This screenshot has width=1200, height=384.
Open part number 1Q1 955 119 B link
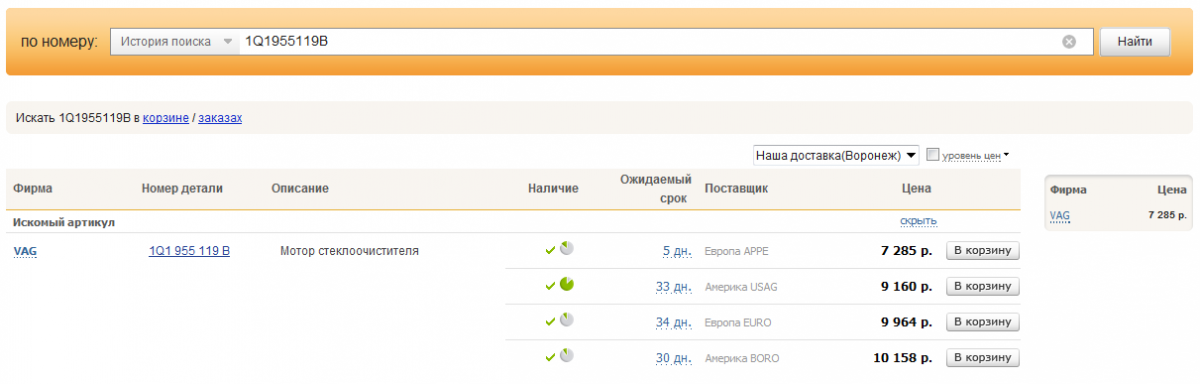point(190,251)
